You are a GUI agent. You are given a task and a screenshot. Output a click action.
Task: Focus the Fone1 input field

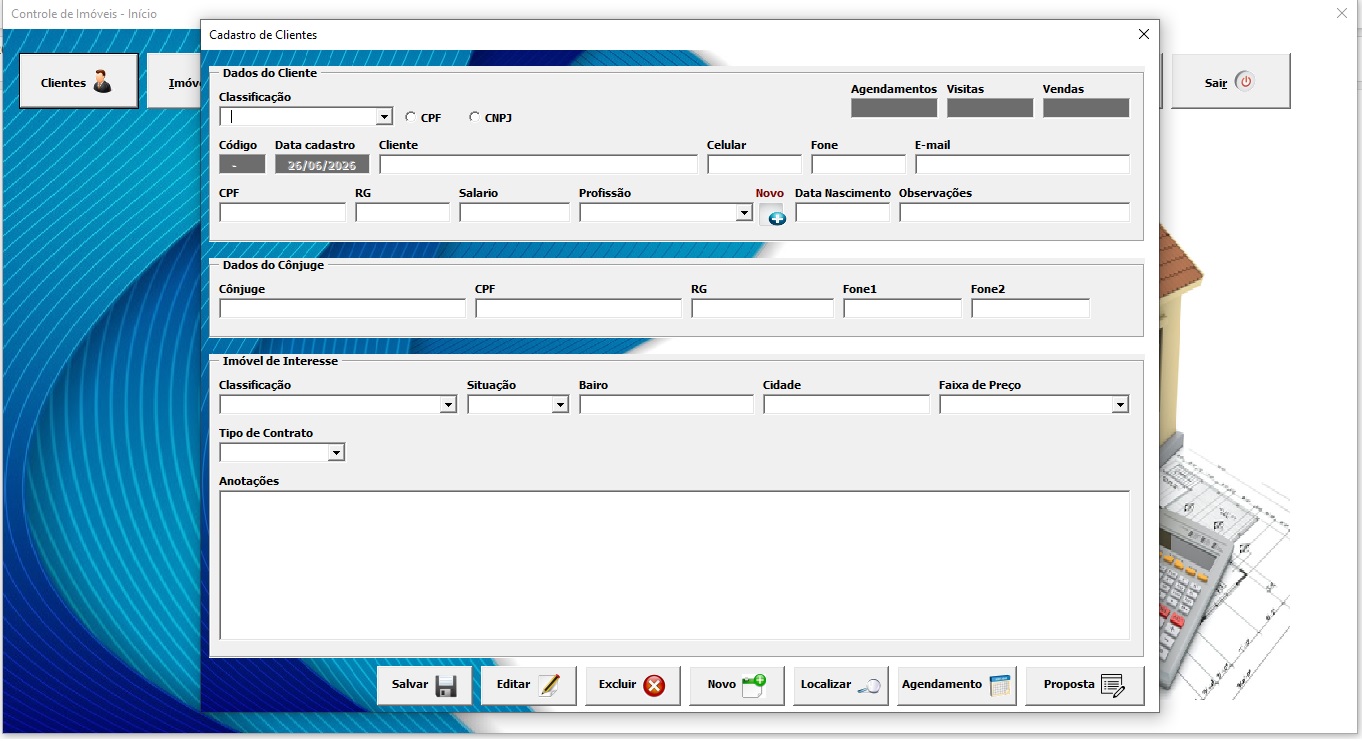click(x=902, y=308)
